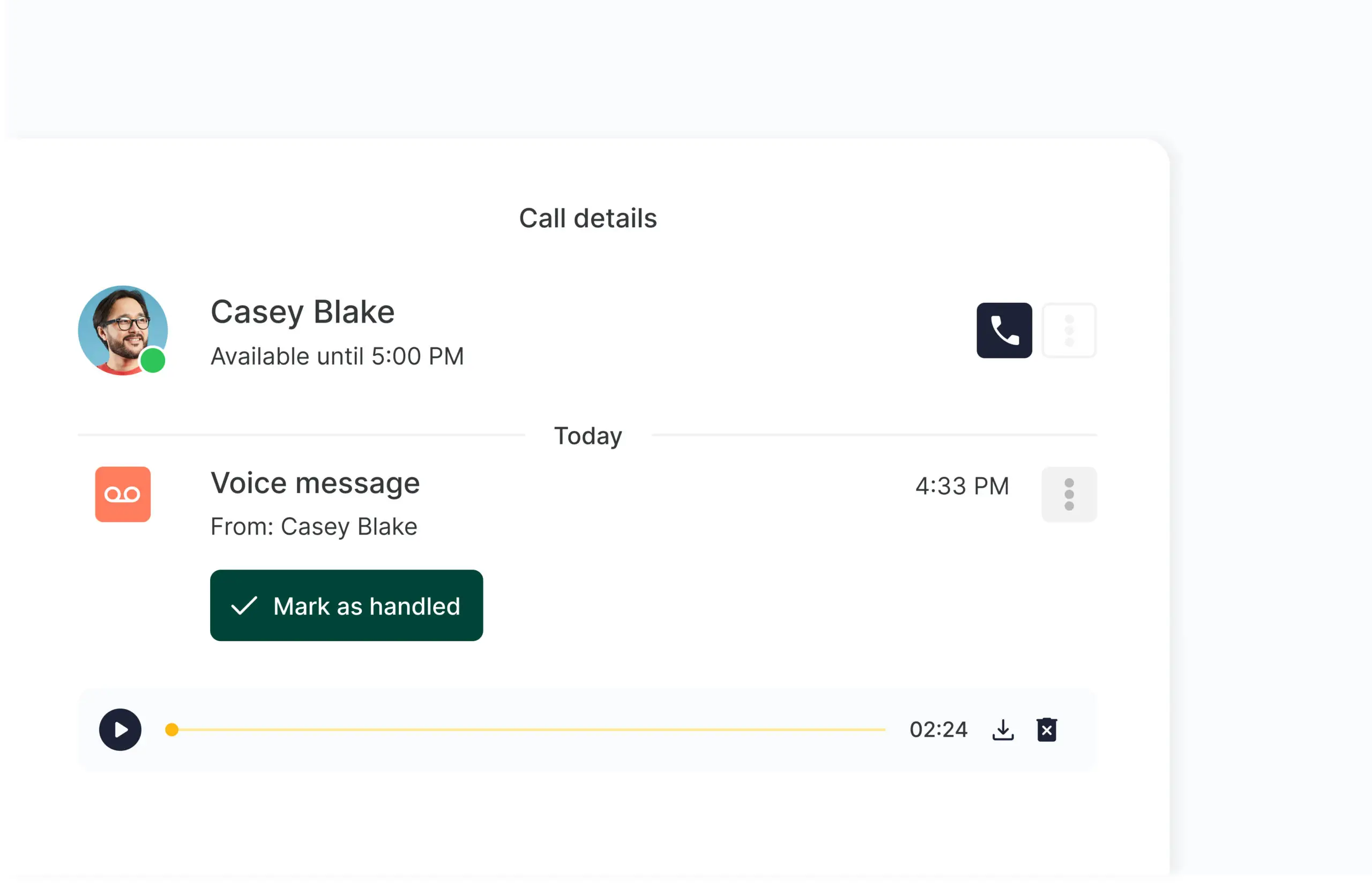Click the checkmark icon in Mark as handled

pos(244,605)
